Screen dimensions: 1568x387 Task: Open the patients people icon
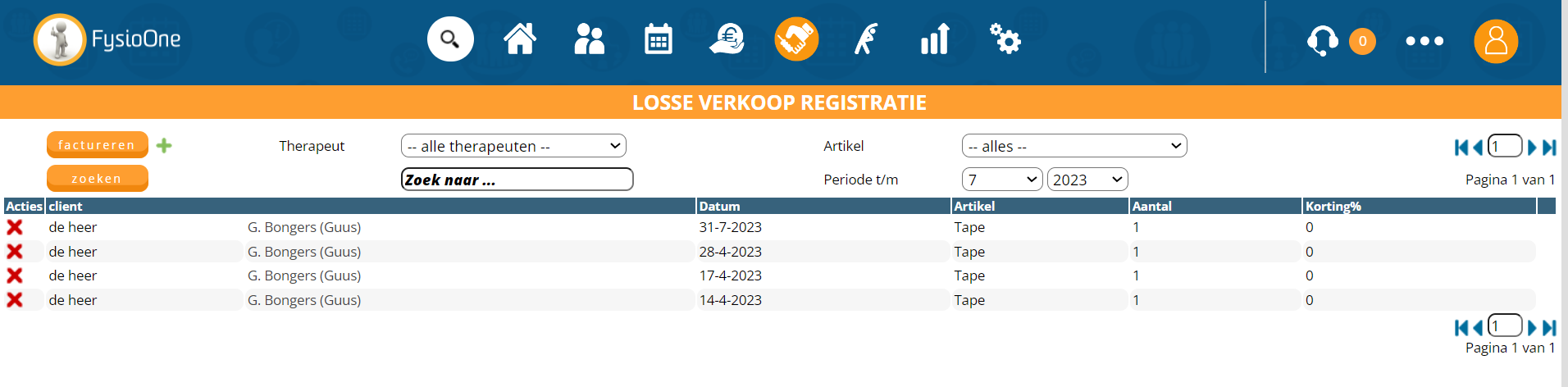pos(589,39)
